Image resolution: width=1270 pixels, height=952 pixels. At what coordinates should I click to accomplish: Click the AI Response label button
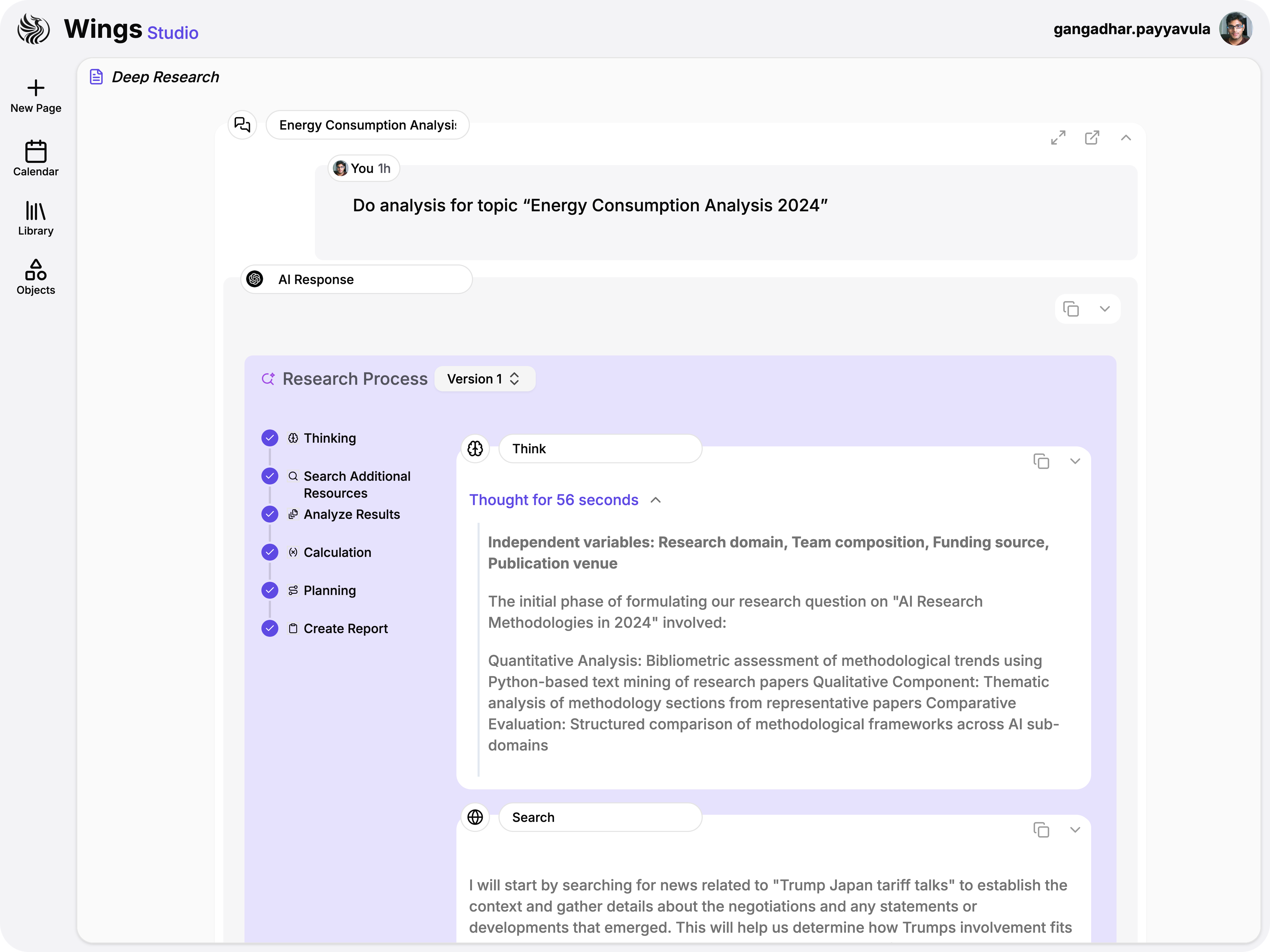pyautogui.click(x=356, y=280)
